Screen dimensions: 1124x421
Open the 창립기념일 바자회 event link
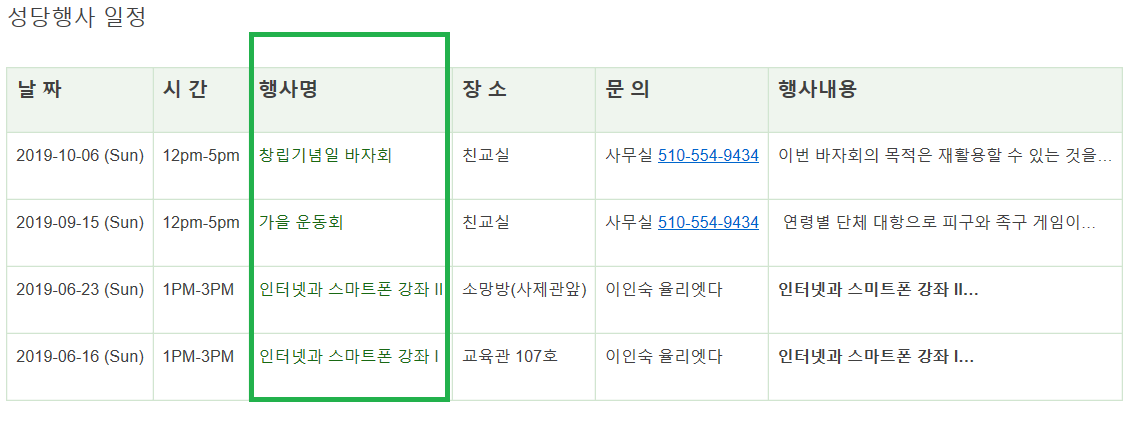click(325, 156)
